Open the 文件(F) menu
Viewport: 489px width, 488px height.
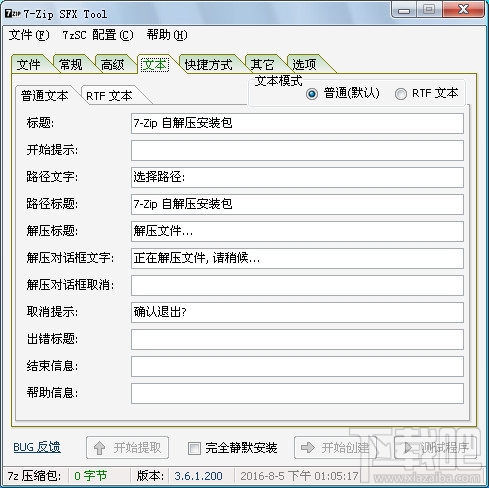[x=29, y=35]
